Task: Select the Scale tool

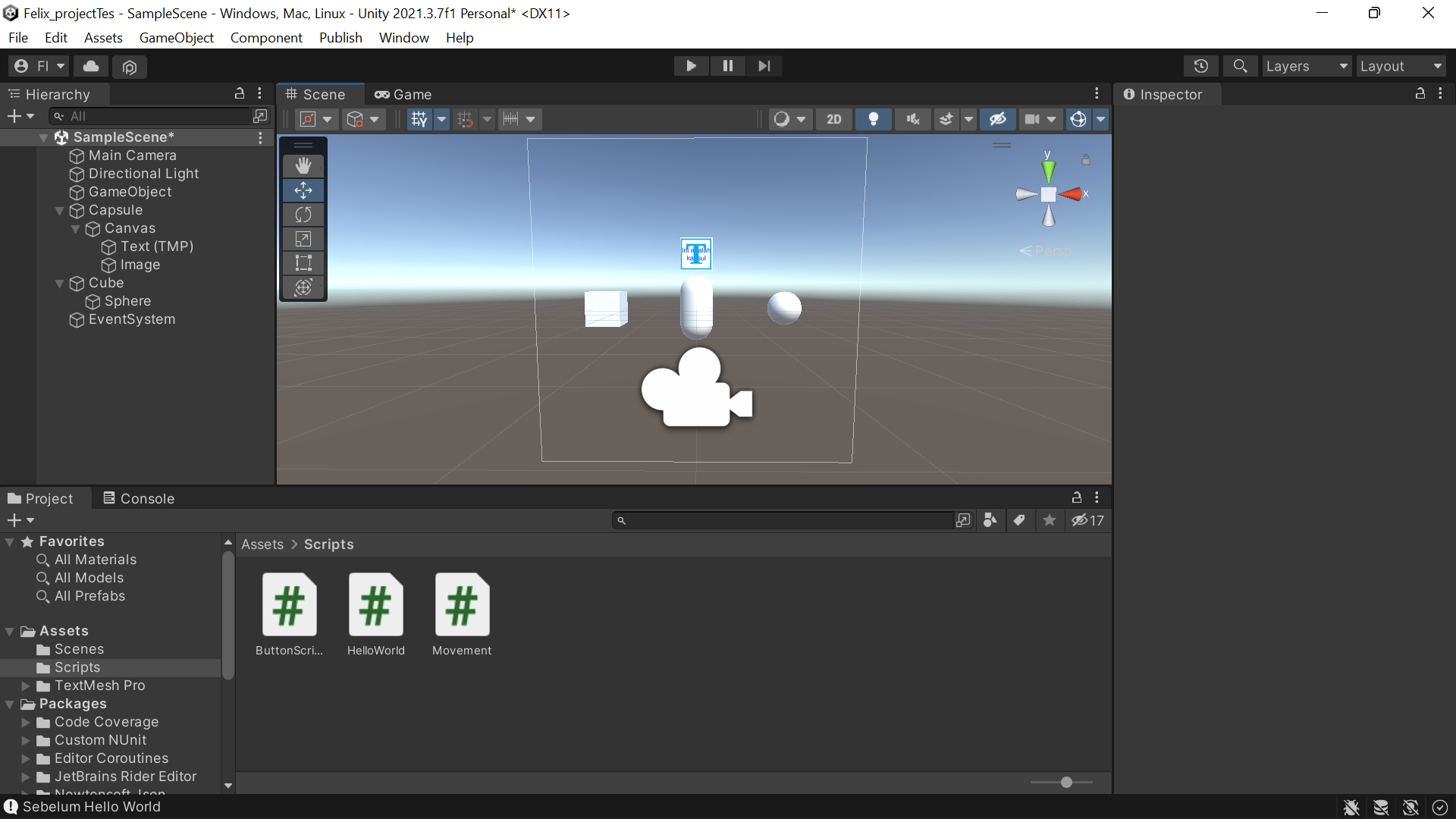Action: tap(303, 239)
